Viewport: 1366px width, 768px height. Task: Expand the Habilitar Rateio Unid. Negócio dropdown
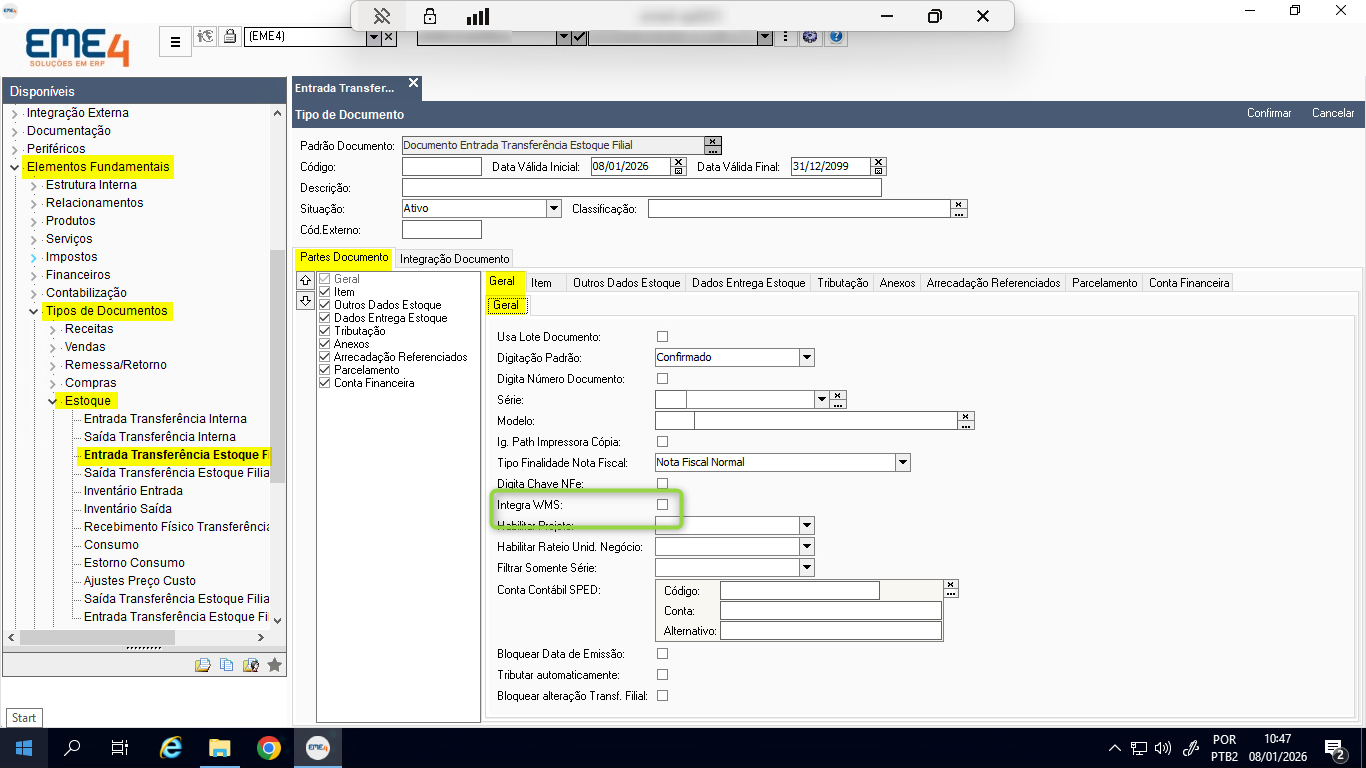click(x=807, y=546)
